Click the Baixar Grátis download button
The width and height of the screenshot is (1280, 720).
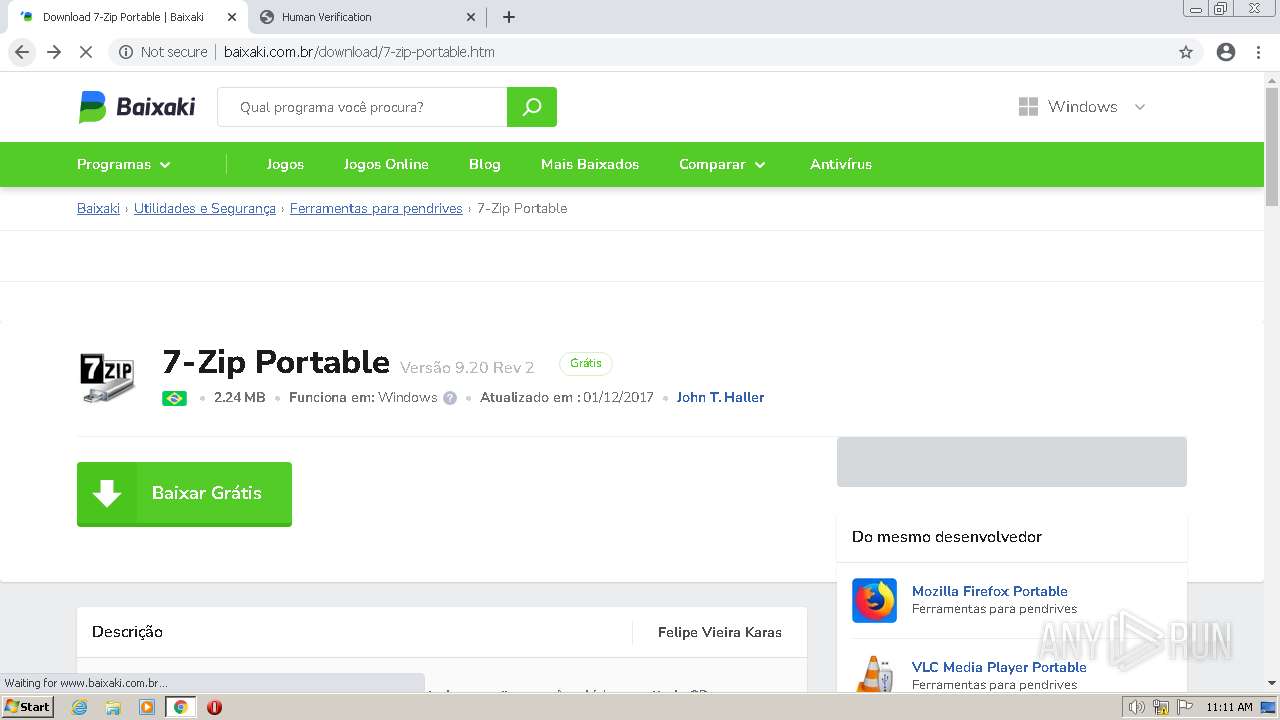[184, 494]
